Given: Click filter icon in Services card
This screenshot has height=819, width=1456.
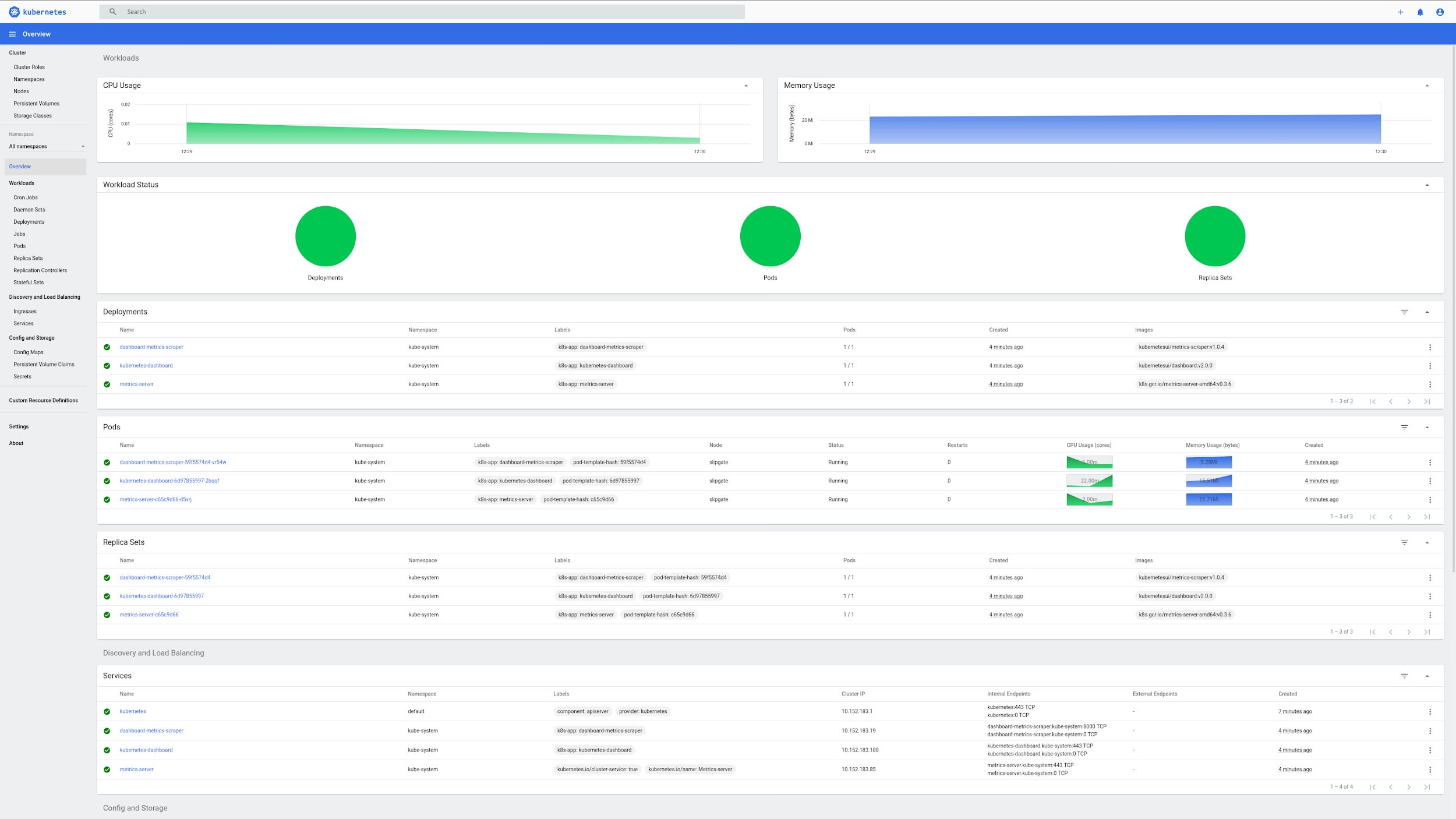Looking at the screenshot, I should (x=1404, y=676).
